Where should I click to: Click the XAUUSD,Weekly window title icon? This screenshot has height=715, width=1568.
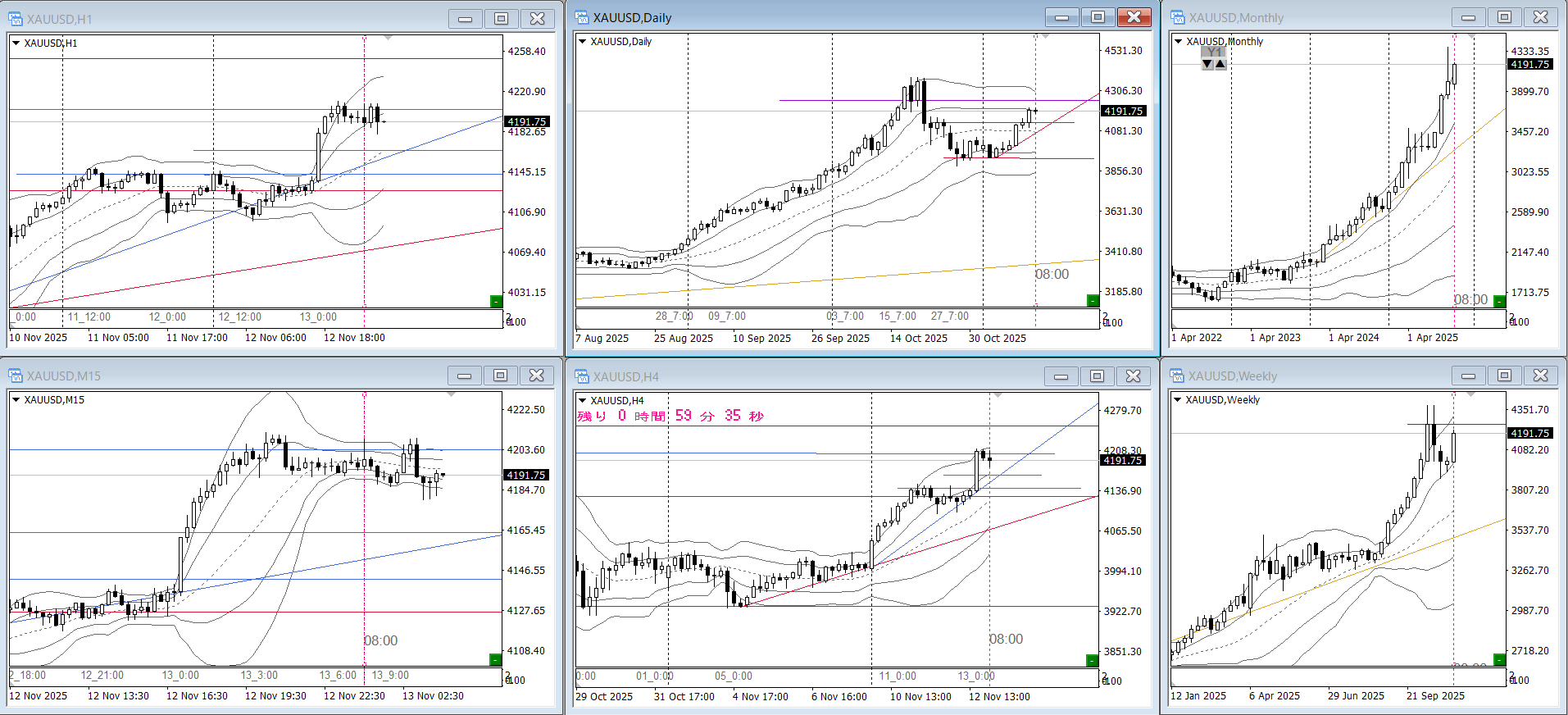(x=1178, y=376)
